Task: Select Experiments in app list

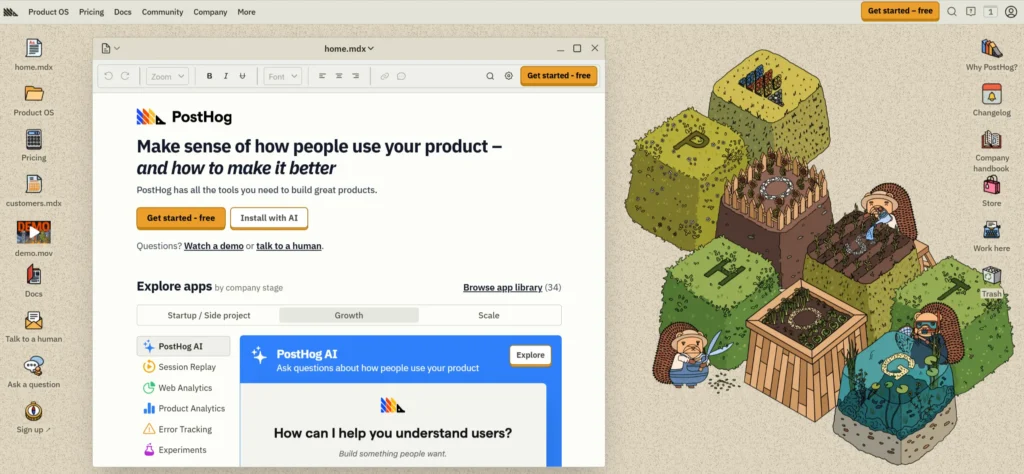Action: tap(184, 450)
